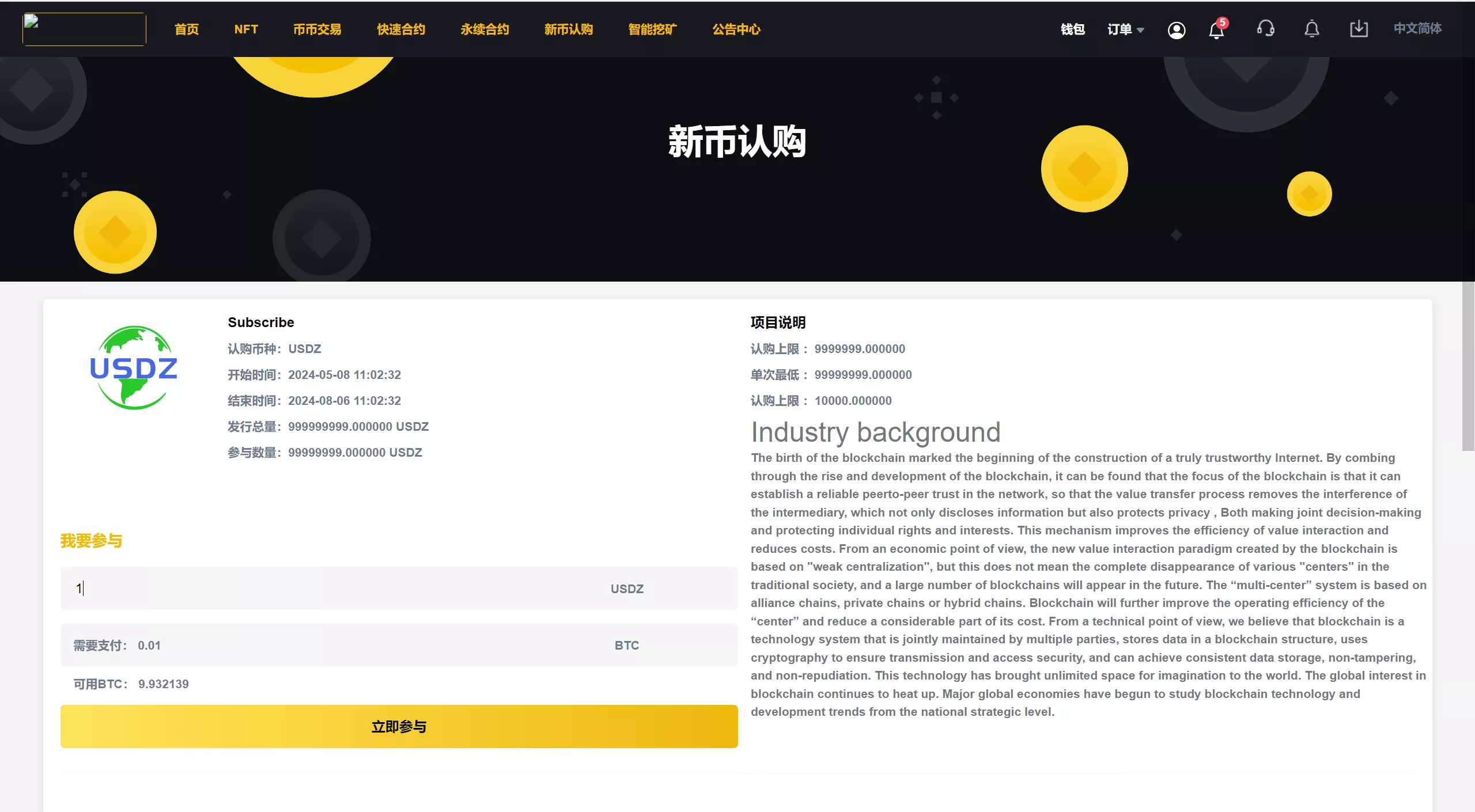
Task: Click the notification bell with 5 badge
Action: point(1216,30)
